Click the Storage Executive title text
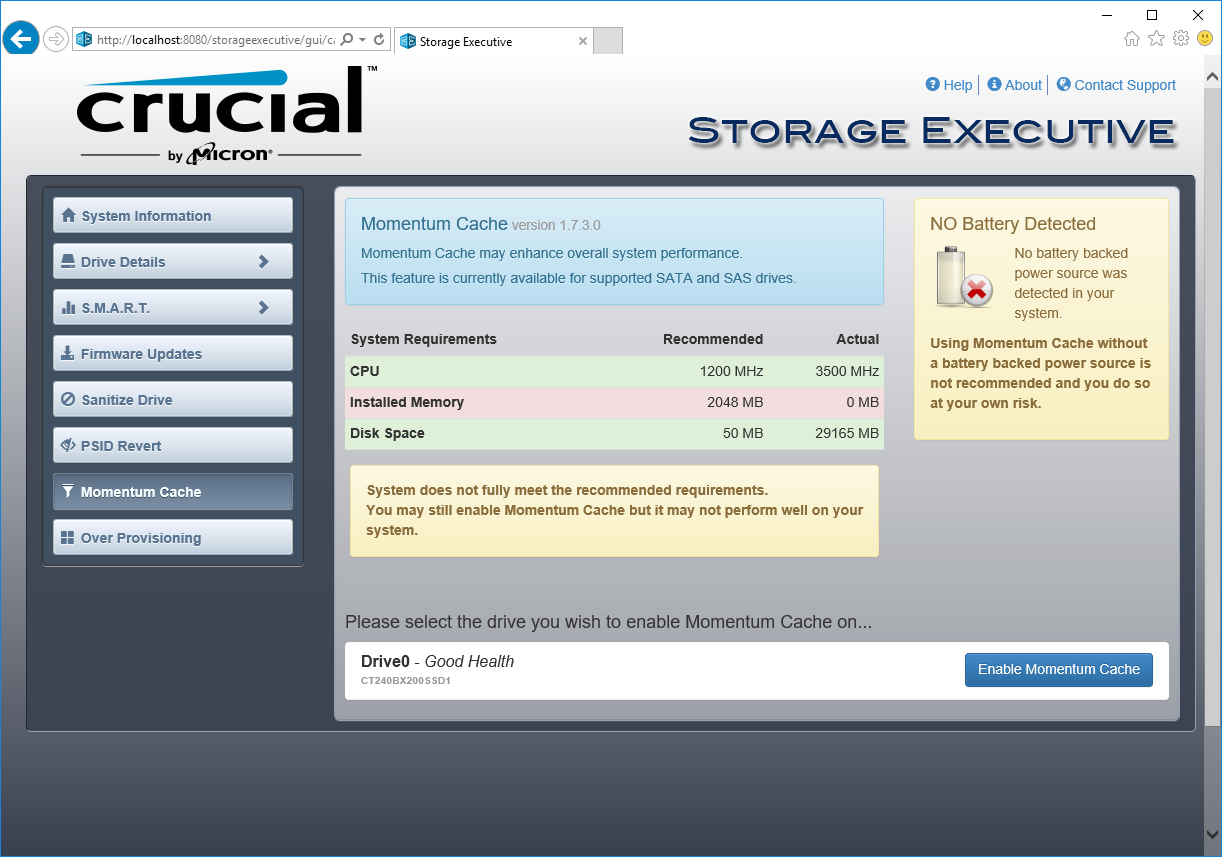This screenshot has width=1222, height=857. (x=932, y=131)
